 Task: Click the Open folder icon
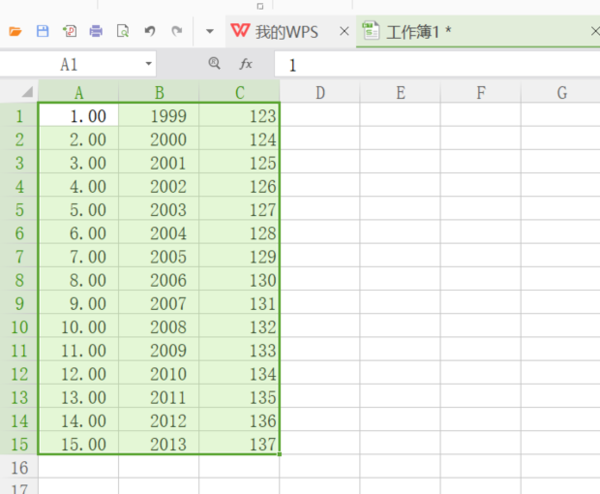[x=15, y=32]
